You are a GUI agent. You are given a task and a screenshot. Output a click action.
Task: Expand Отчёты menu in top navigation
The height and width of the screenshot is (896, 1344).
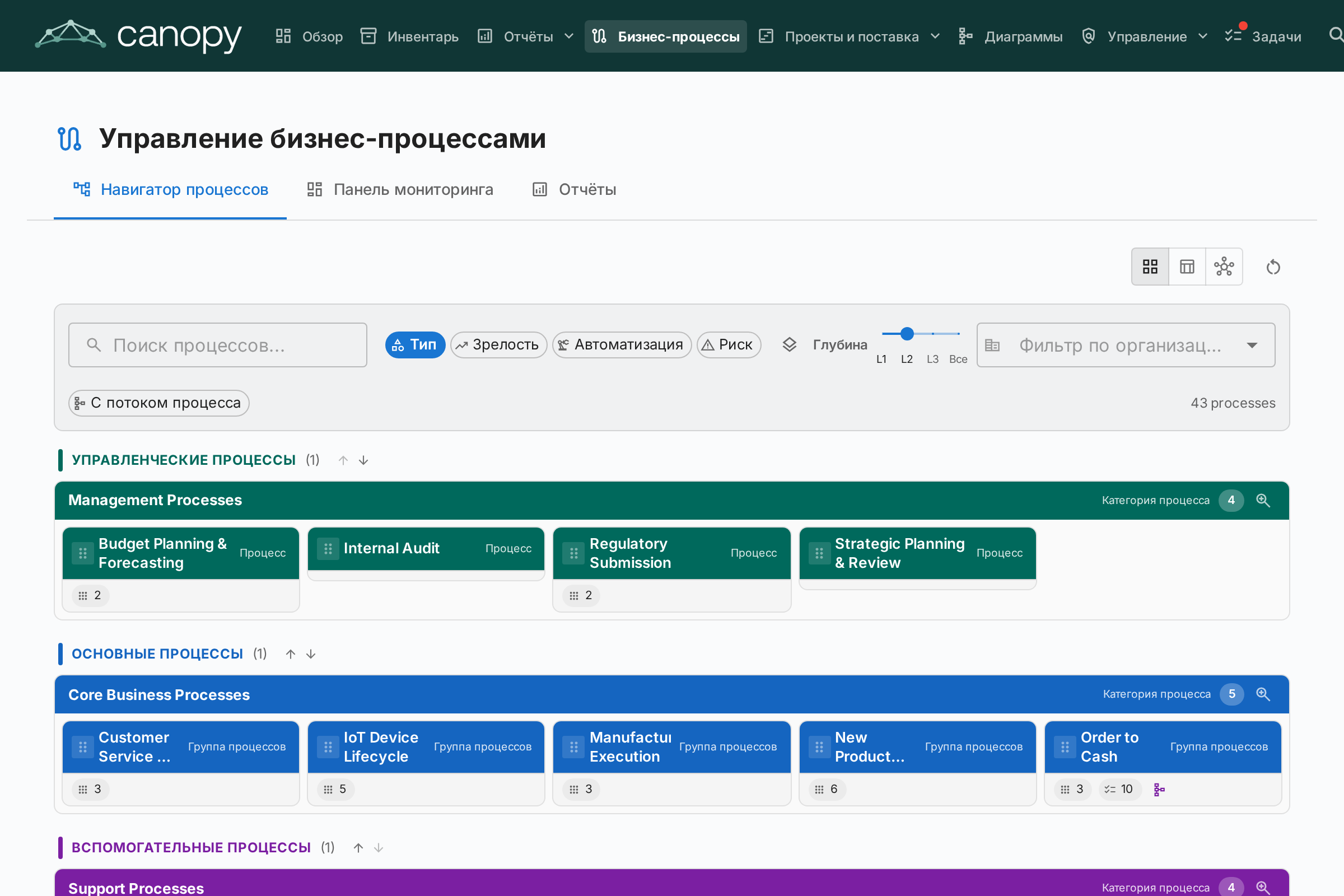tap(526, 36)
